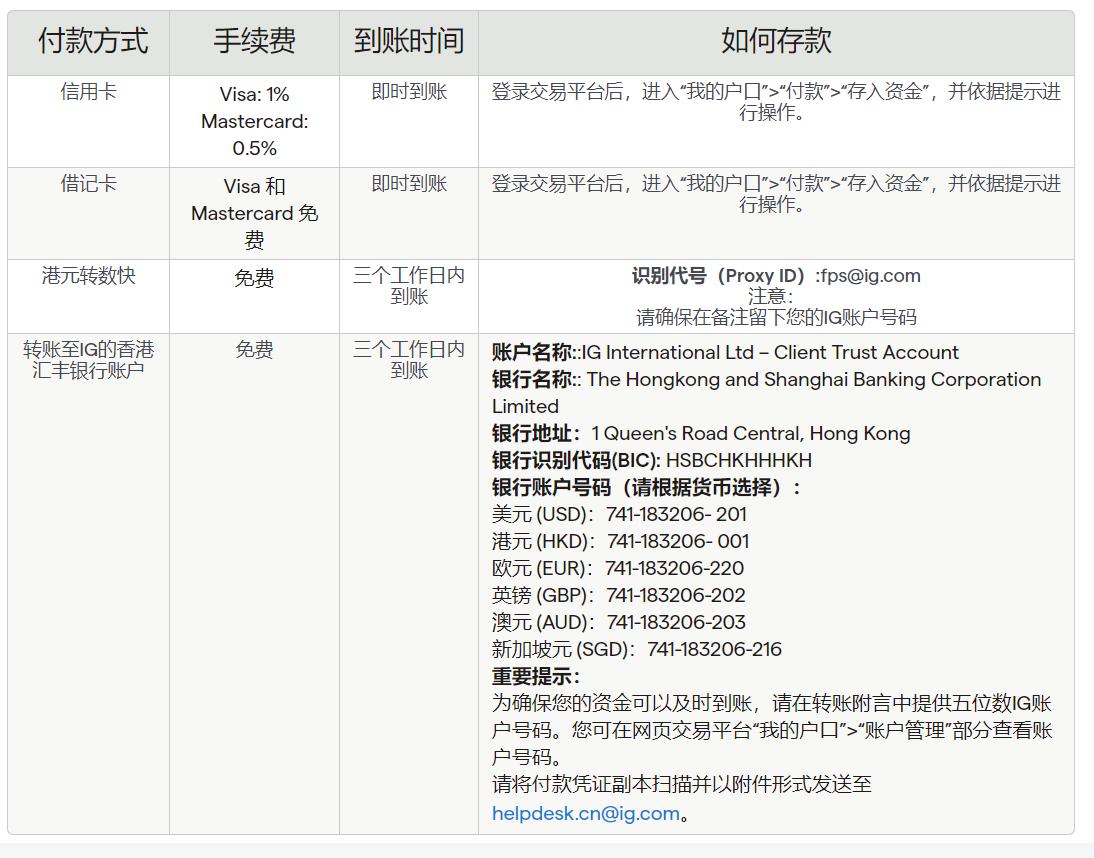Click the Proxy ID fps@ig.com line
The image size is (1094, 858).
click(777, 276)
